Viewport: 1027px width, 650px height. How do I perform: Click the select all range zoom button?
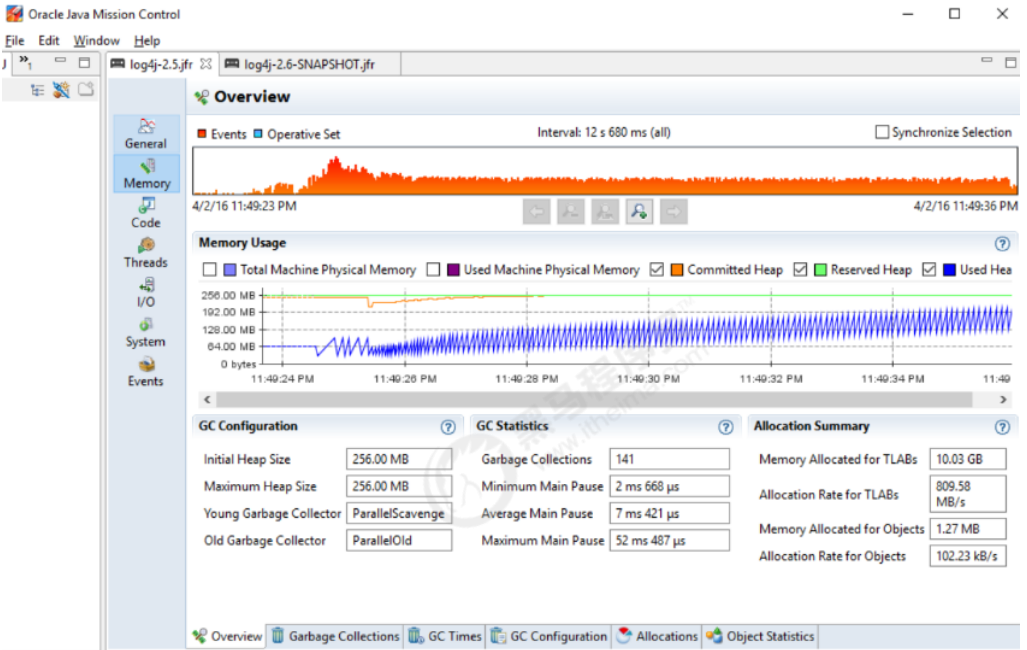(639, 212)
